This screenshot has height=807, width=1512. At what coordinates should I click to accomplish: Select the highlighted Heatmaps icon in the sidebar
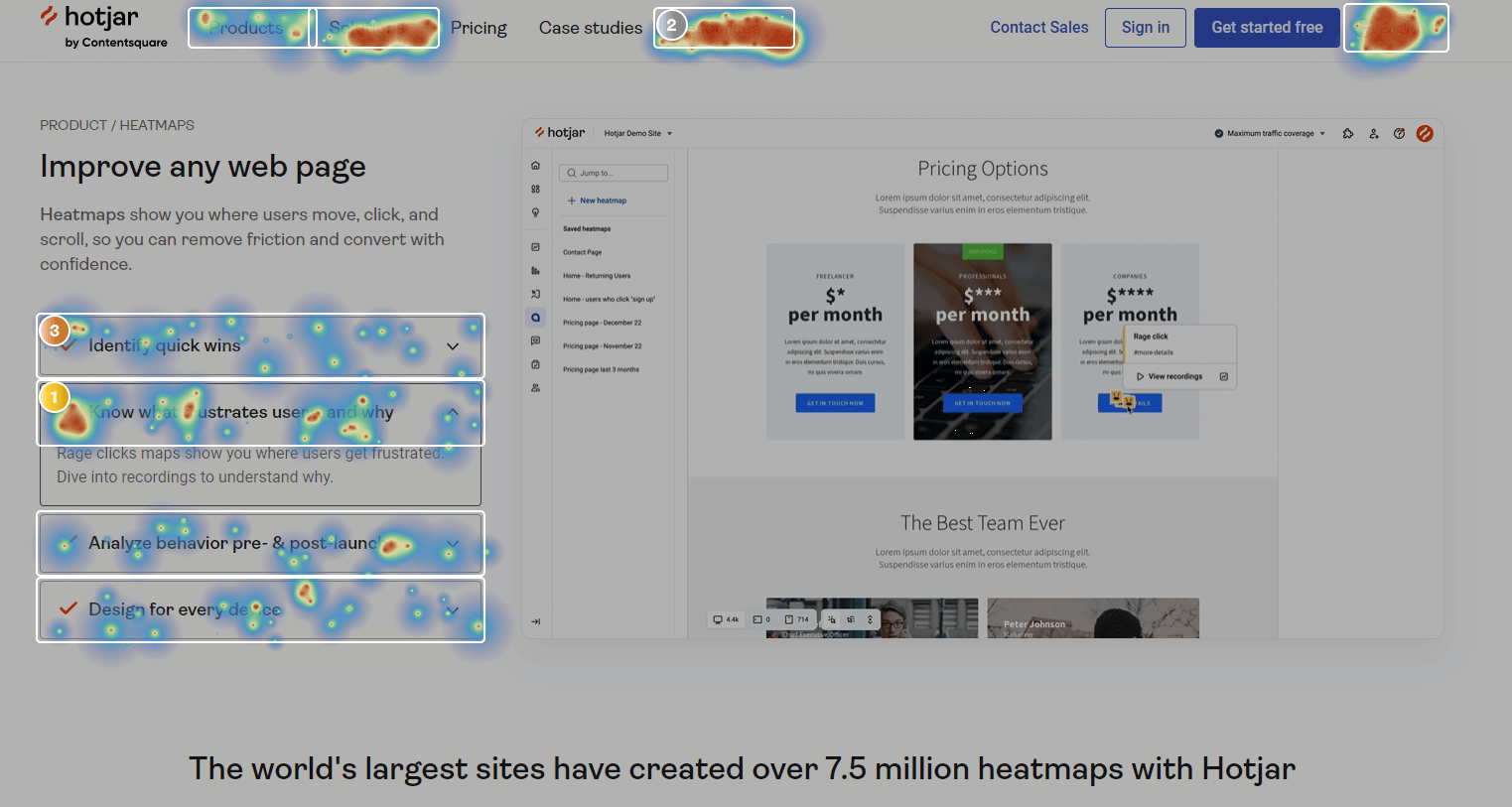pyautogui.click(x=535, y=317)
